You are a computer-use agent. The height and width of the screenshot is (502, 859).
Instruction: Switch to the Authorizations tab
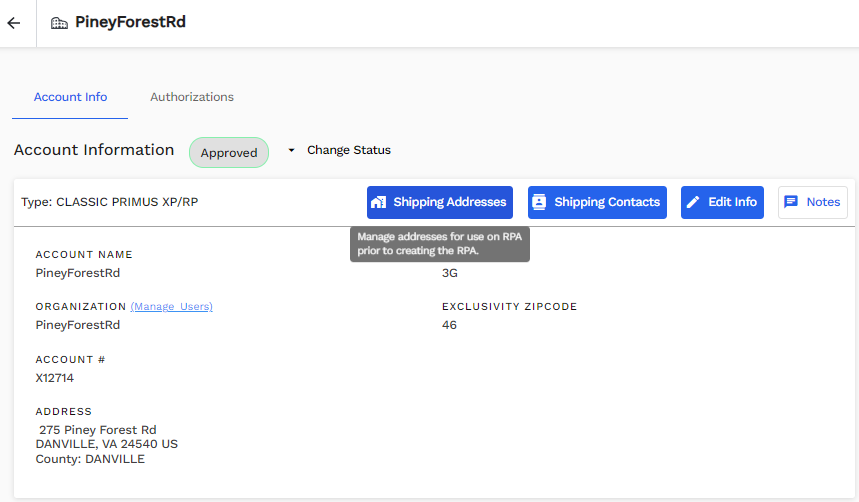pos(192,97)
